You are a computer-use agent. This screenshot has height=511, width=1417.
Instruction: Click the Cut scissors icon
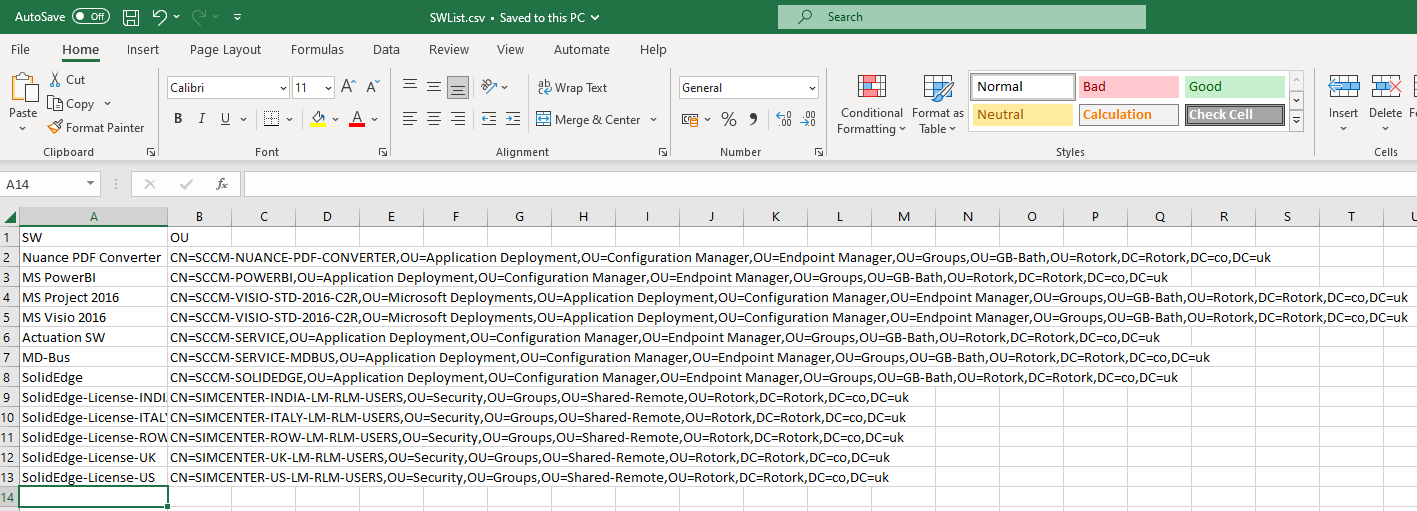[55, 79]
